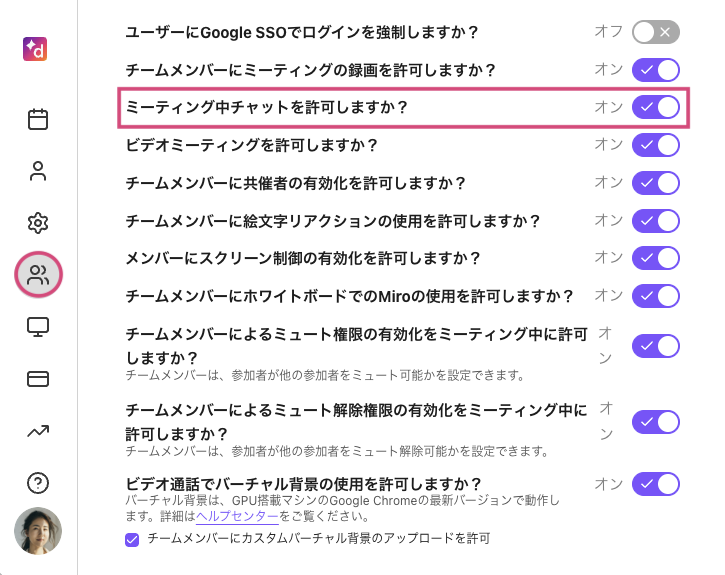Open the help question mark icon
This screenshot has height=575, width=725.
[x=38, y=483]
